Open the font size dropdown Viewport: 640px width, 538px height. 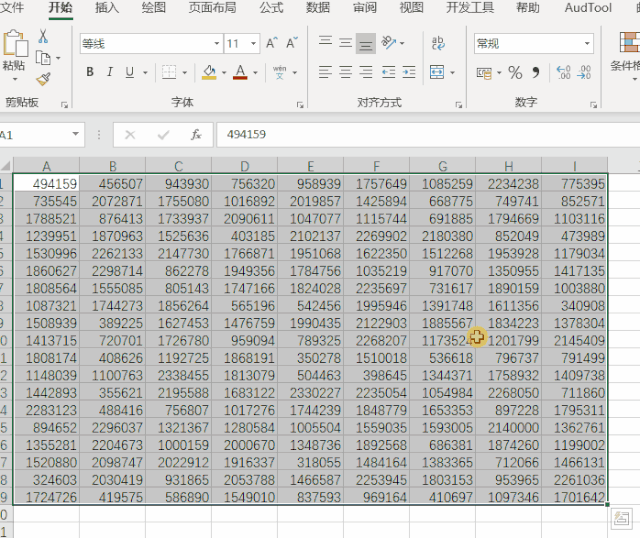(x=253, y=43)
